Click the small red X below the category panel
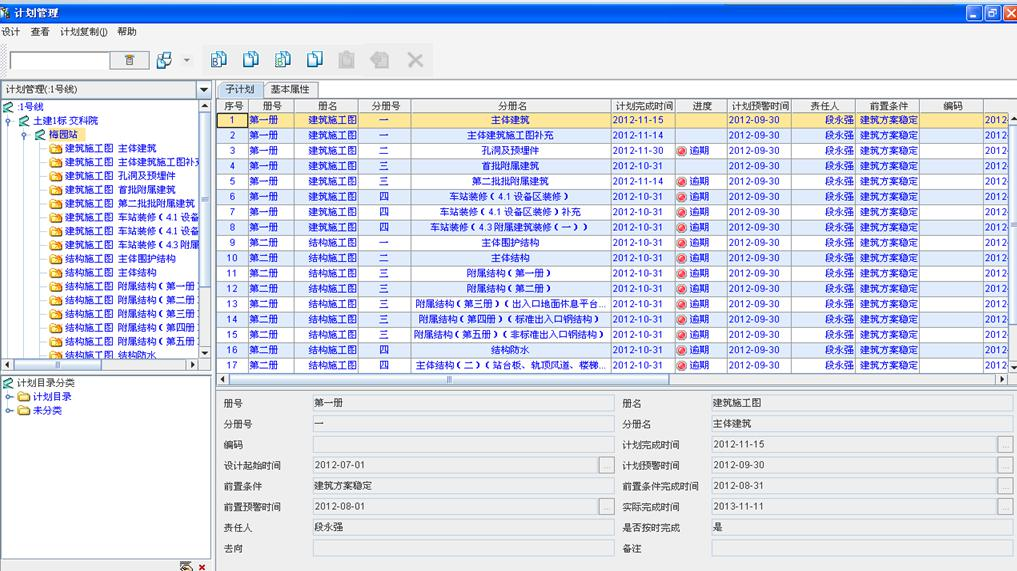The height and width of the screenshot is (571, 1017). 202,567
